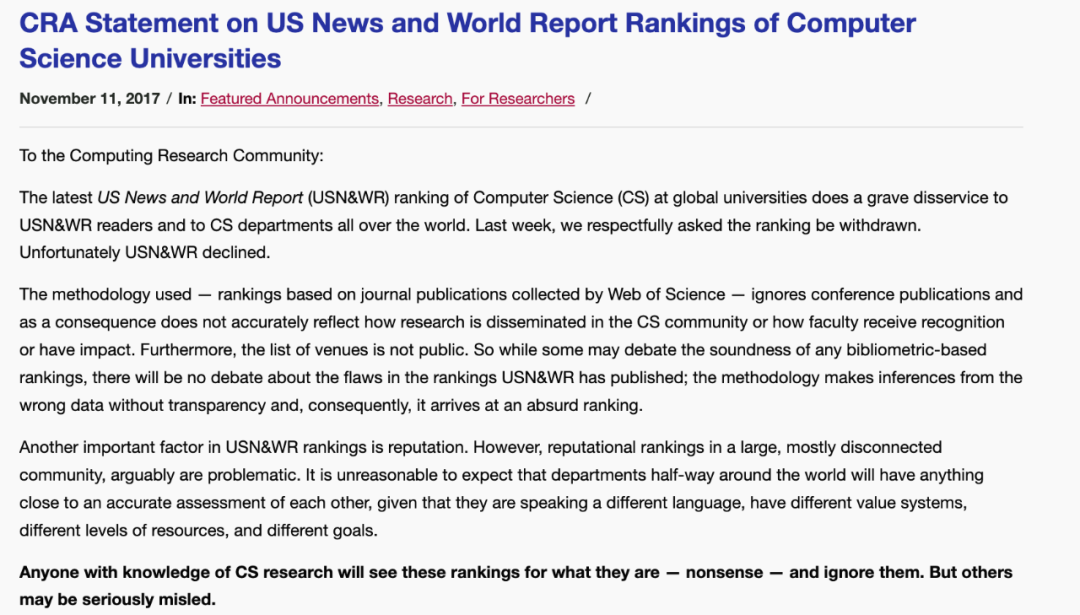Click the italic 'US News and World Report' text
The image size is (1080, 615).
[x=200, y=198]
